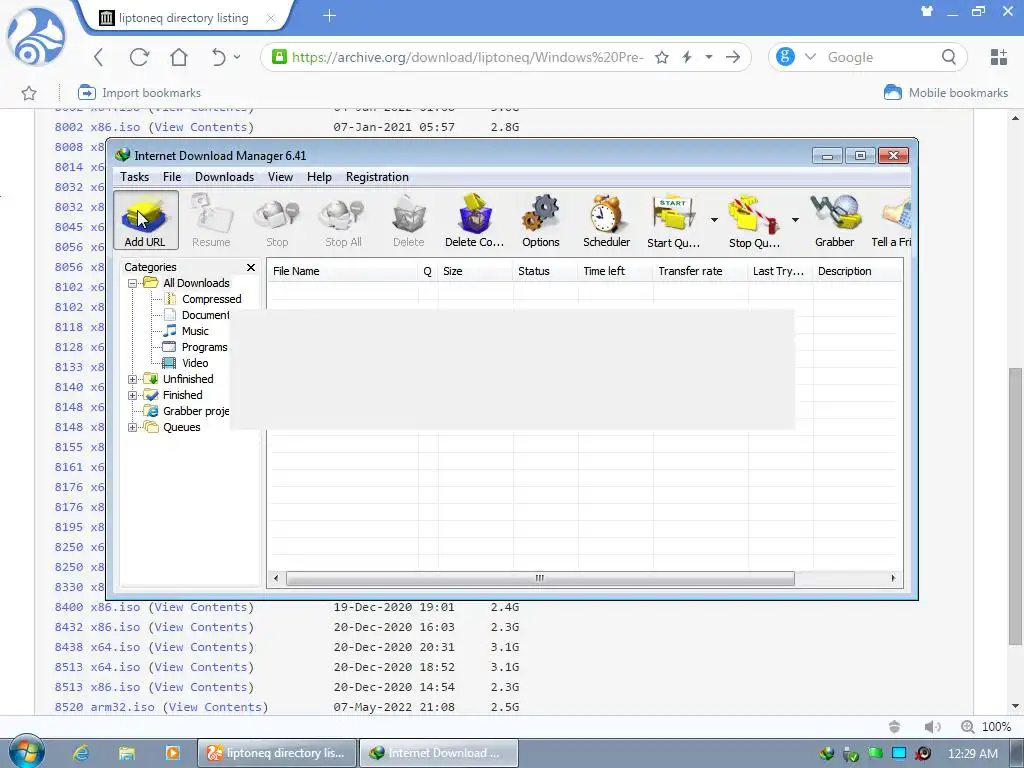Open the Downloads menu
Image resolution: width=1024 pixels, height=768 pixels.
224,177
